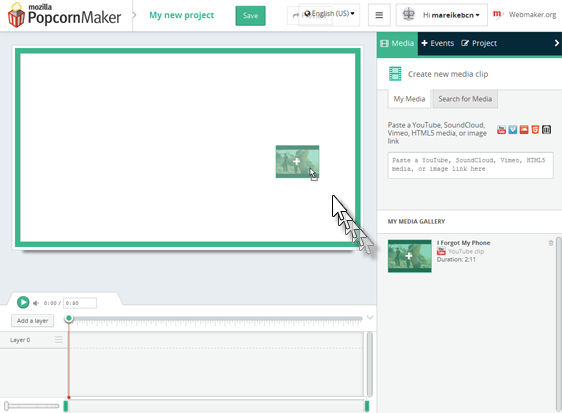Click the Layer 0 label
562x413 pixels.
20,340
